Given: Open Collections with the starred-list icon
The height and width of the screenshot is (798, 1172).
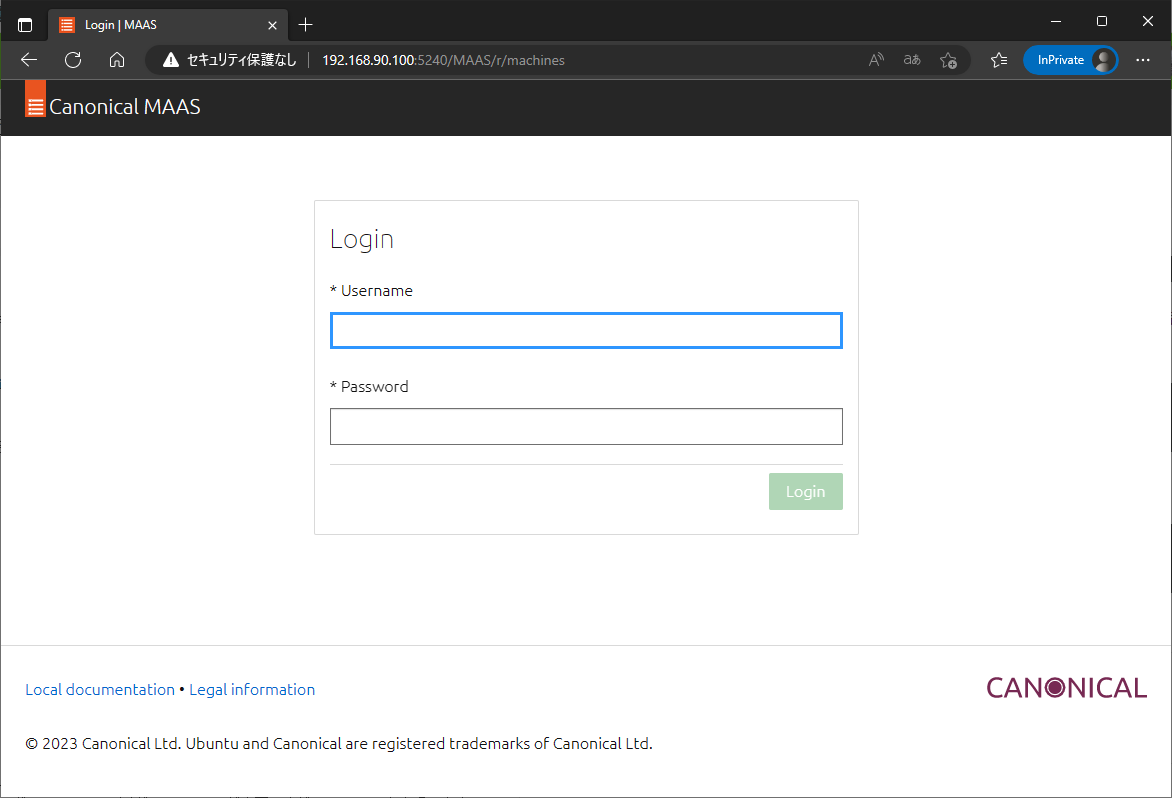Looking at the screenshot, I should tap(999, 60).
